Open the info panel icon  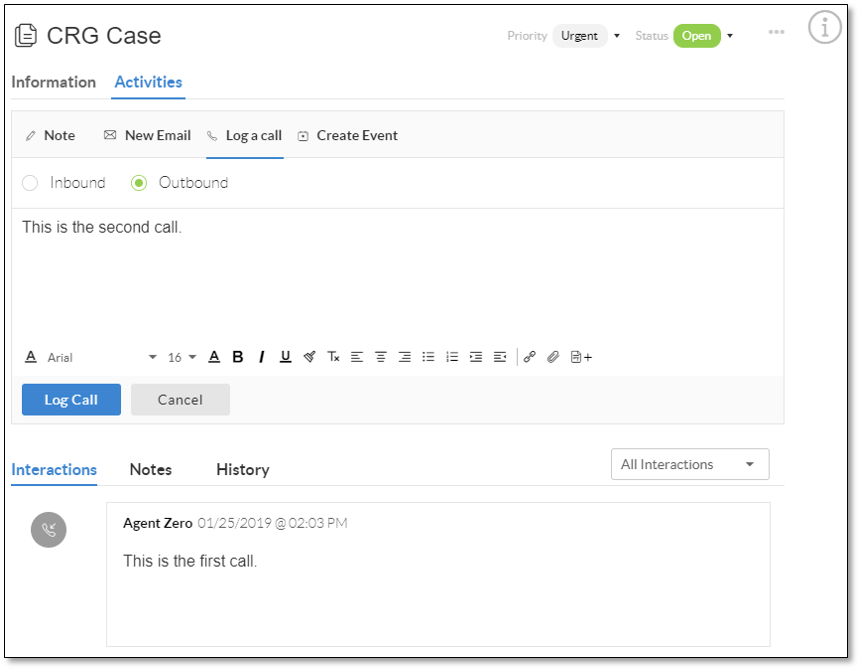click(825, 27)
